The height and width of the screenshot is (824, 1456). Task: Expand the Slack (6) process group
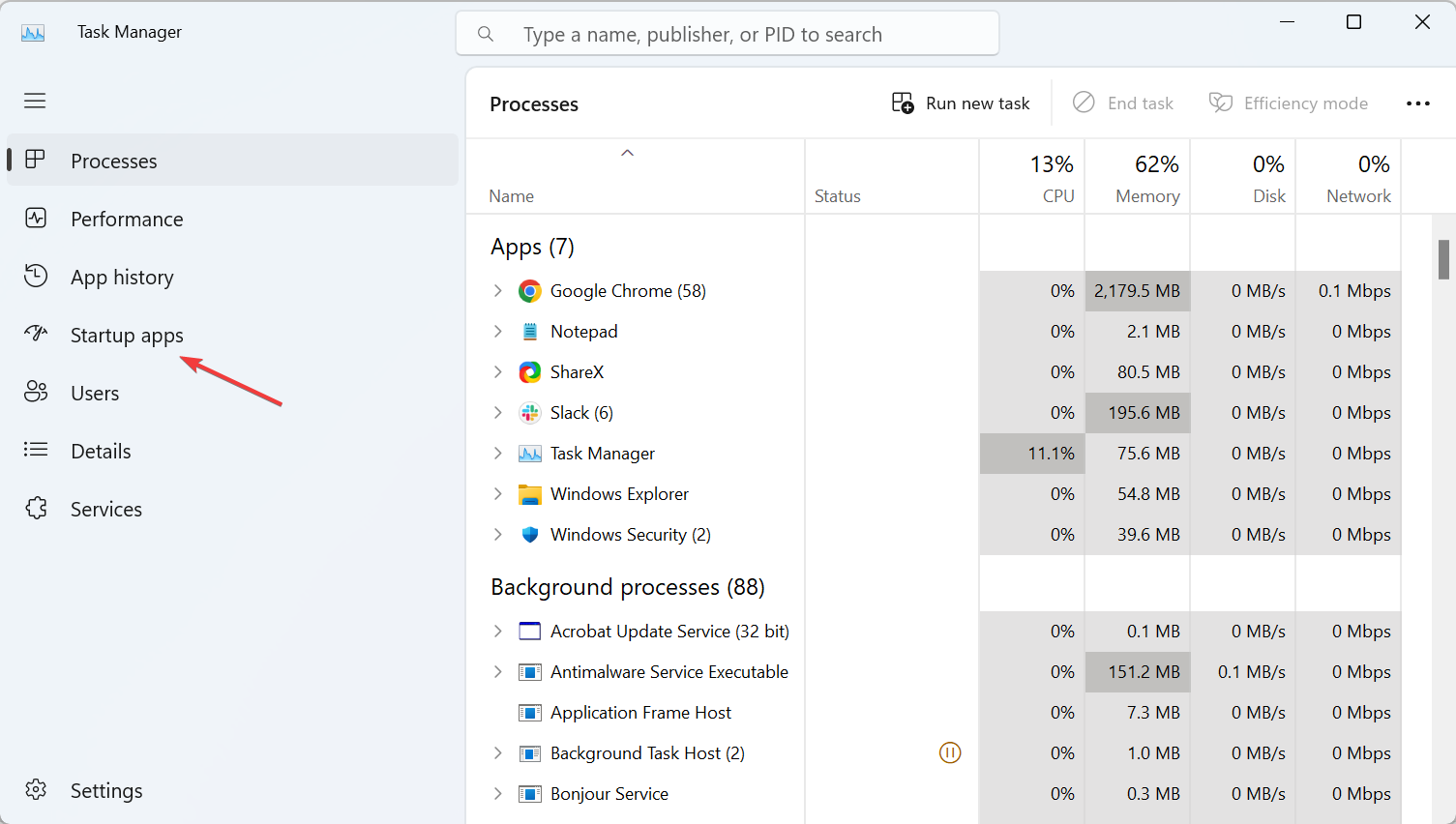click(x=498, y=413)
